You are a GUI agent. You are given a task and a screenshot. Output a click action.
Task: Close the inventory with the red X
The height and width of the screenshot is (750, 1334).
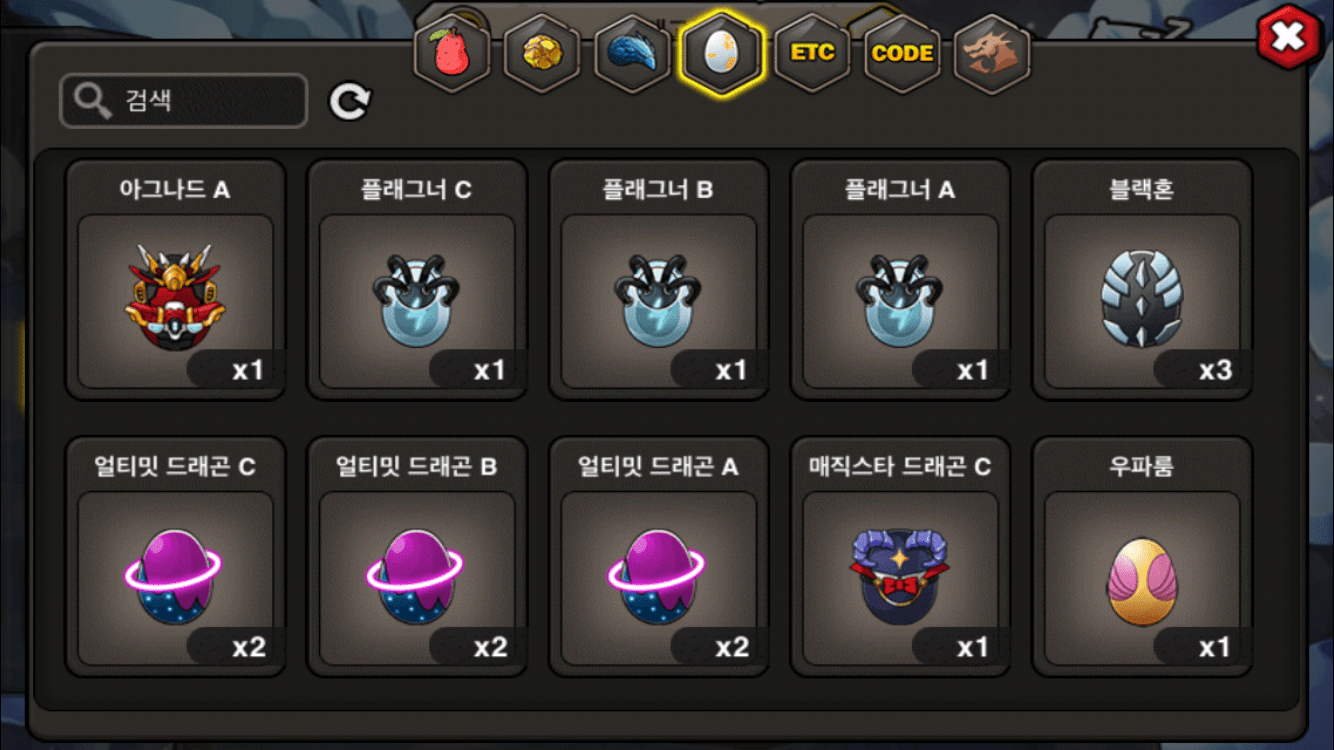[1289, 38]
